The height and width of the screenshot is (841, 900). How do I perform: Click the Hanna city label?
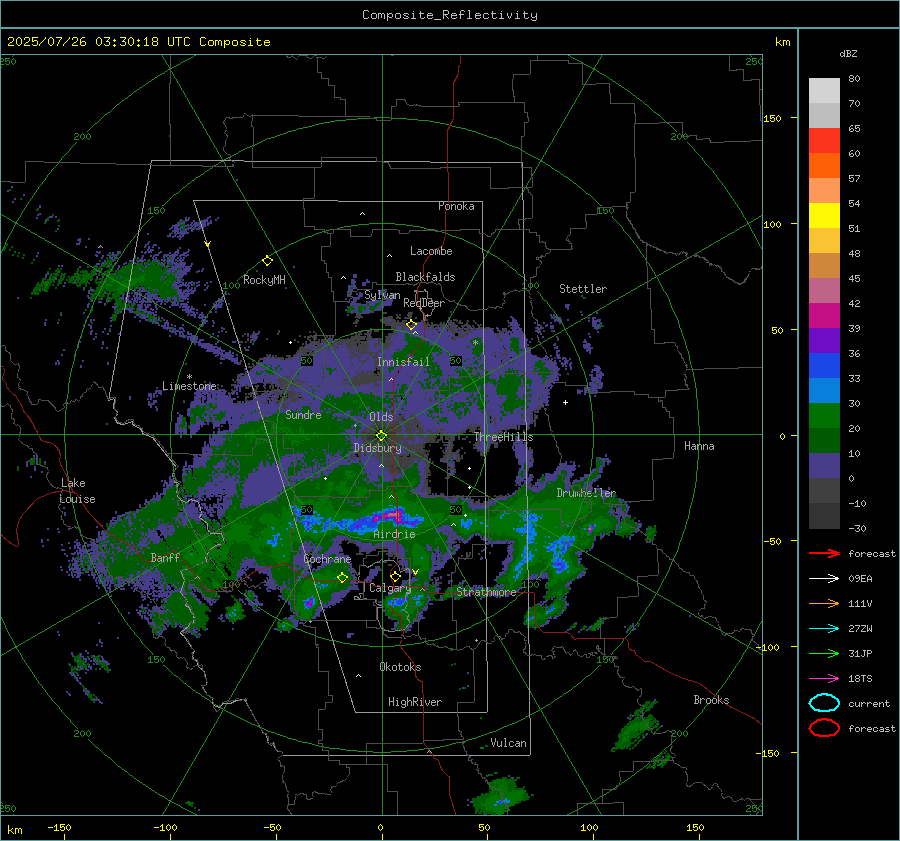[x=699, y=446]
